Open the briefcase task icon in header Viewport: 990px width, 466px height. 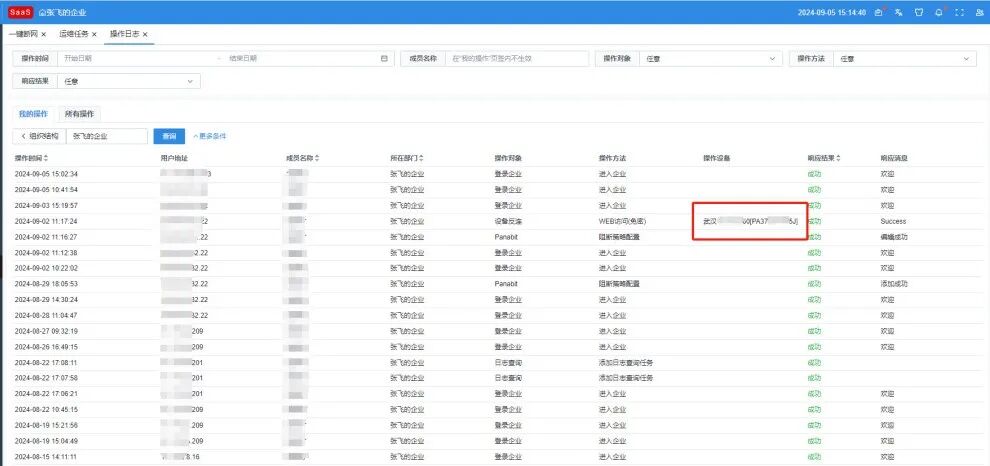coord(878,13)
